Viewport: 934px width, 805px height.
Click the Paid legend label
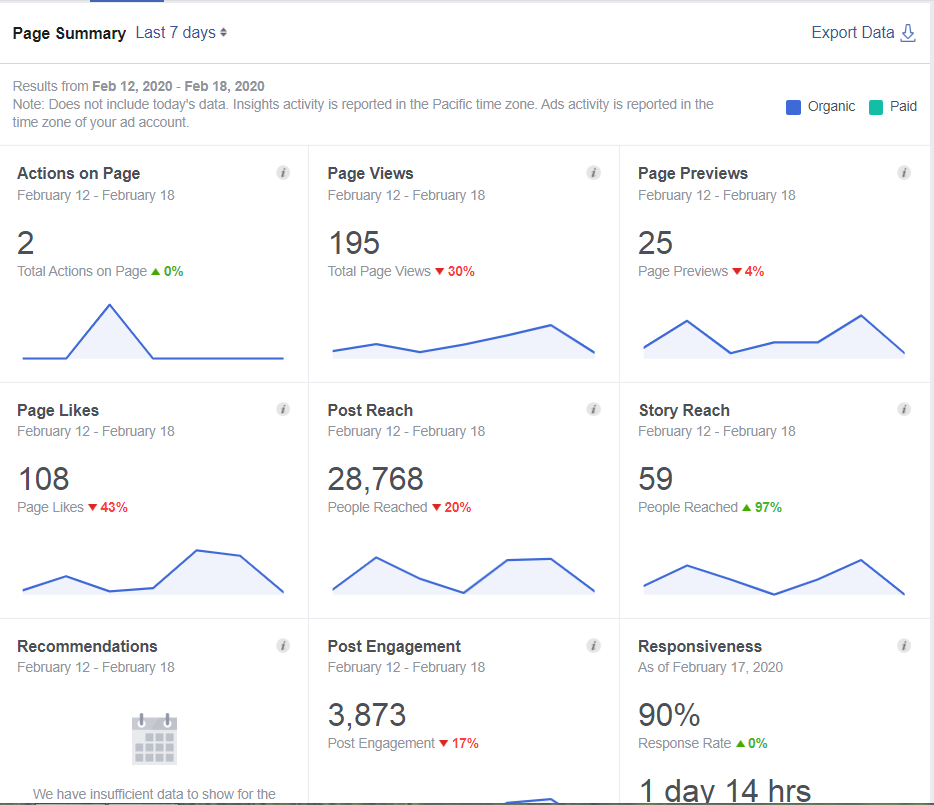[903, 107]
